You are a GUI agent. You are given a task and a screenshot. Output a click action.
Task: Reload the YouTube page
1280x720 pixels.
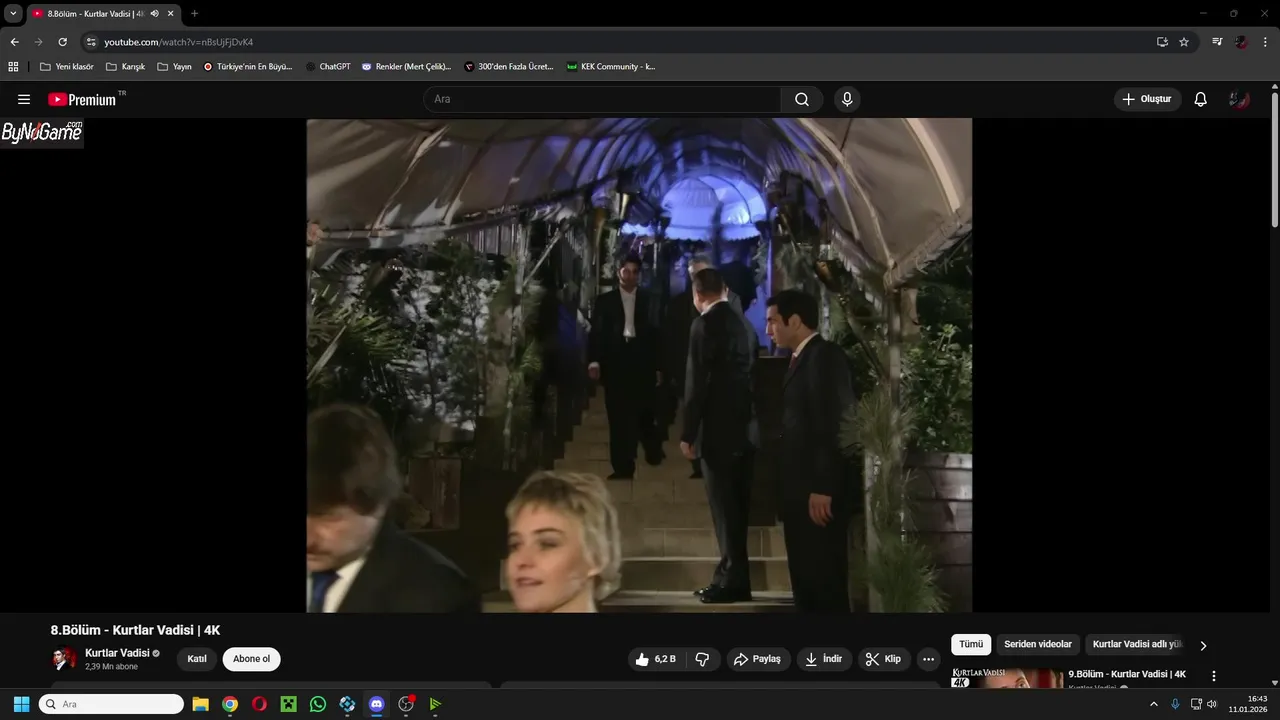click(62, 42)
